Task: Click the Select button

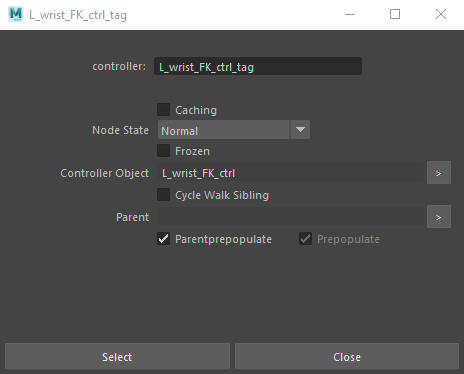Action: point(117,356)
